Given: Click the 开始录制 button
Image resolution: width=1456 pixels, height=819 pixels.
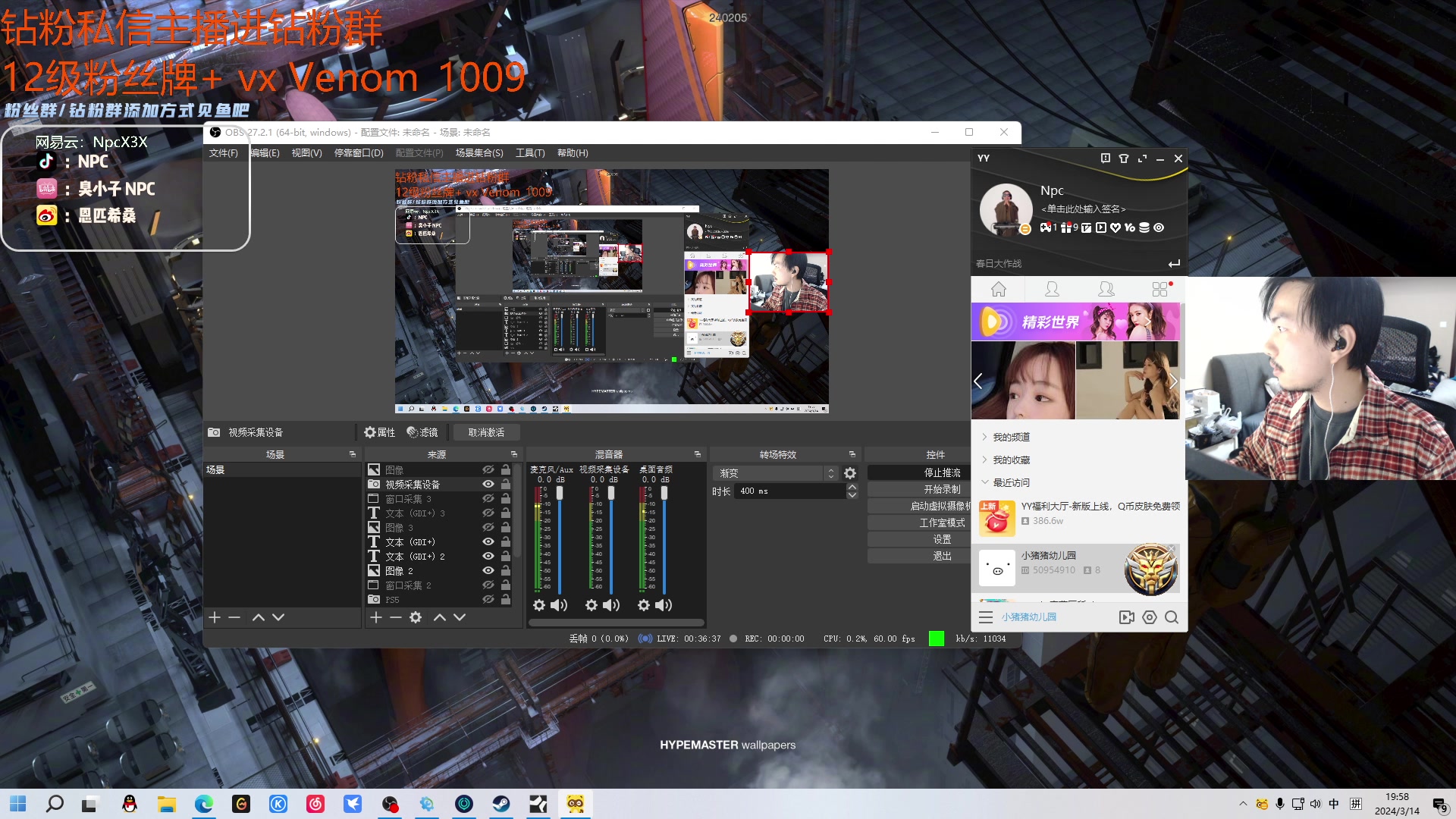Looking at the screenshot, I should [x=919, y=489].
